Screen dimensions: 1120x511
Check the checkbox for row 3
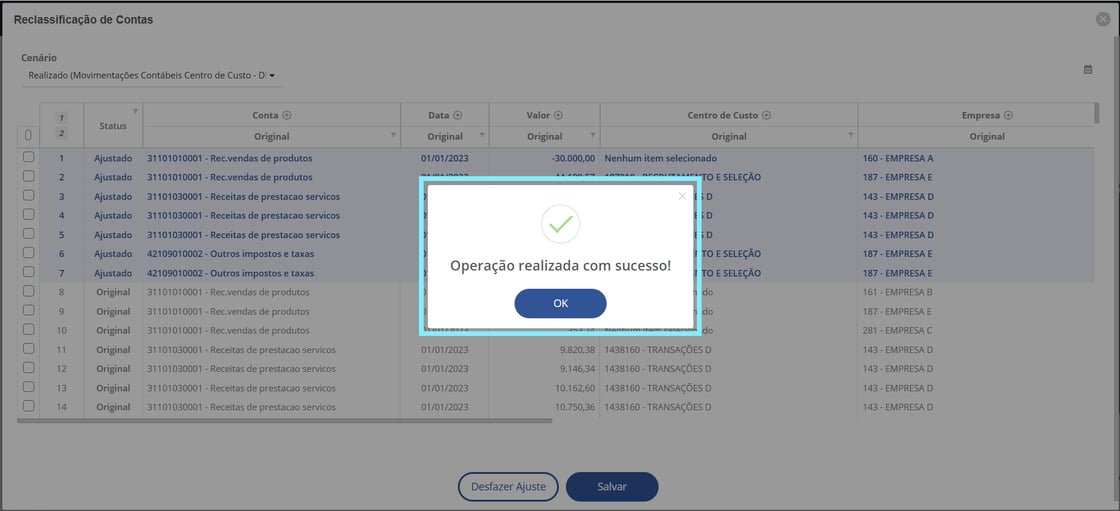click(x=29, y=196)
